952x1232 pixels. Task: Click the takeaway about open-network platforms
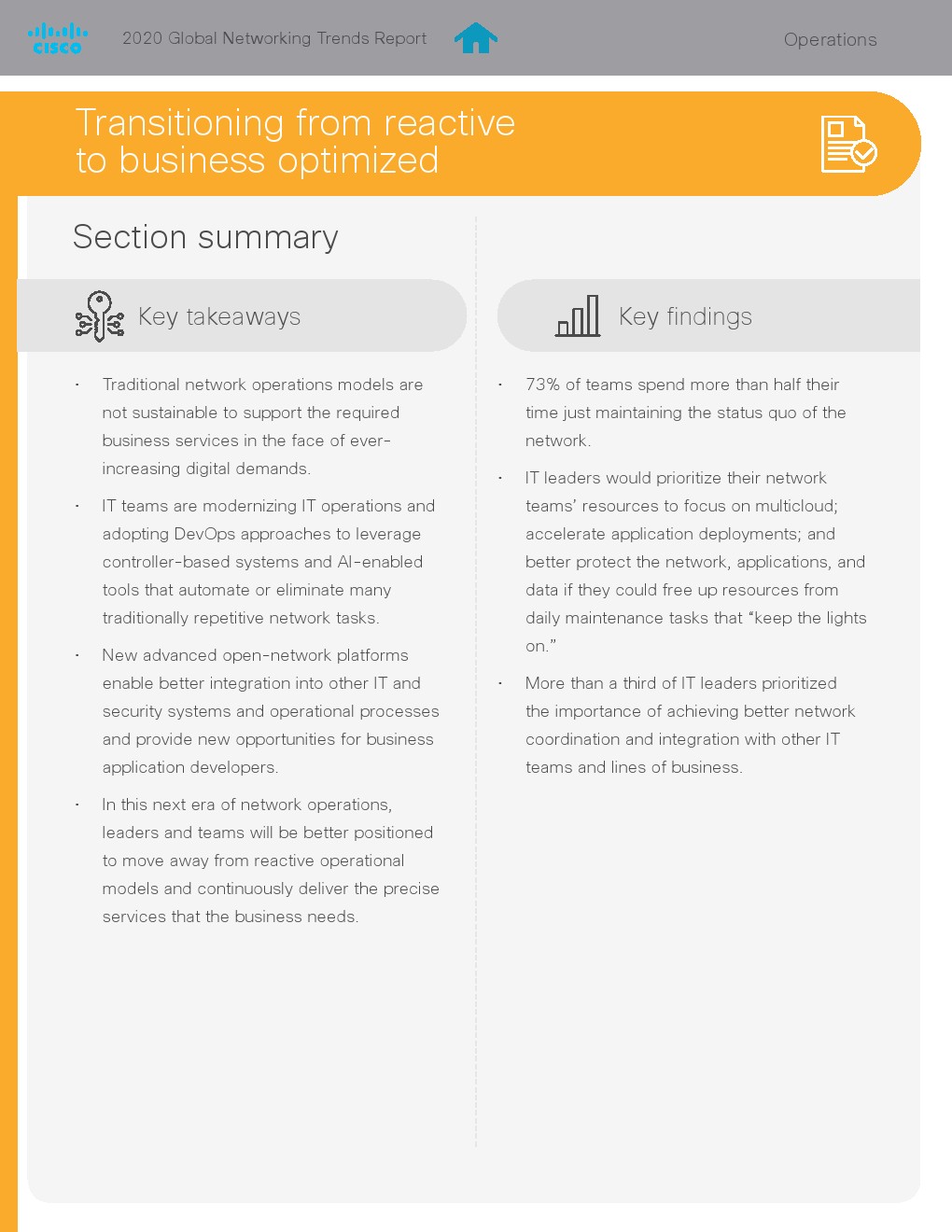click(270, 711)
